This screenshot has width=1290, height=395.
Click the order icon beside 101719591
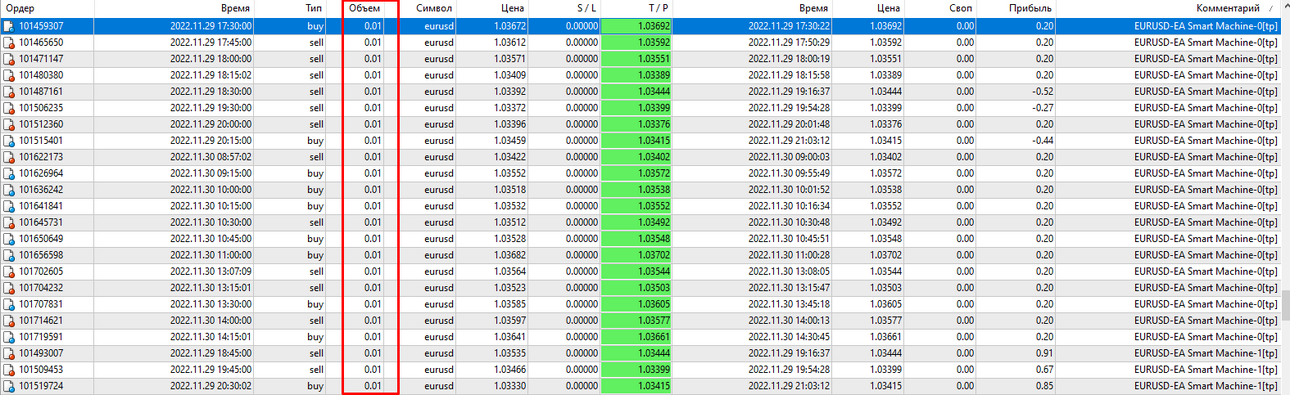tap(9, 336)
